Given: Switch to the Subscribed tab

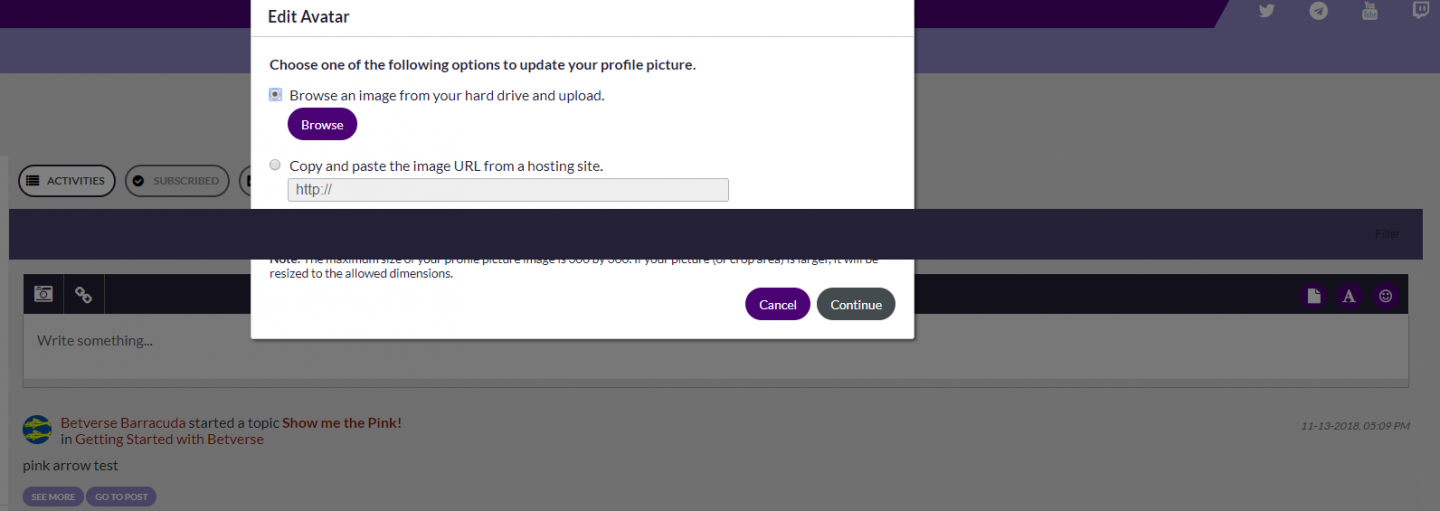Looking at the screenshot, I should pyautogui.click(x=177, y=181).
